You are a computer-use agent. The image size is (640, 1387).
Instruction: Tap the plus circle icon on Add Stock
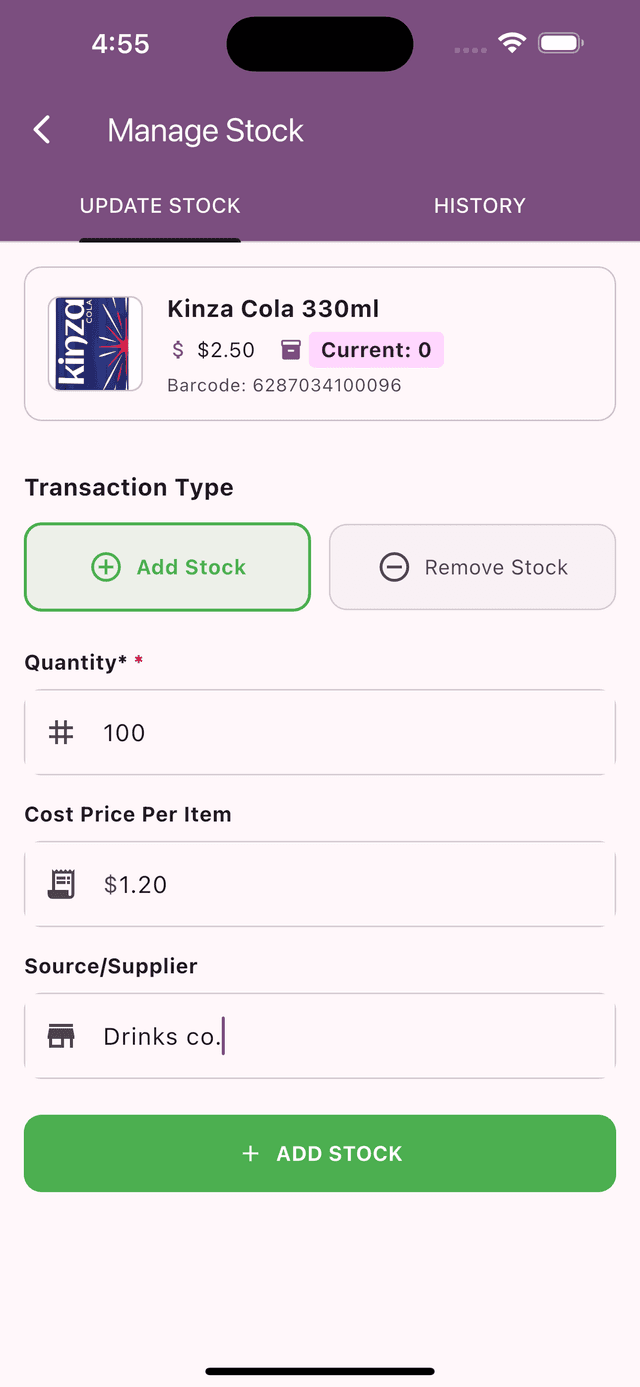[105, 567]
